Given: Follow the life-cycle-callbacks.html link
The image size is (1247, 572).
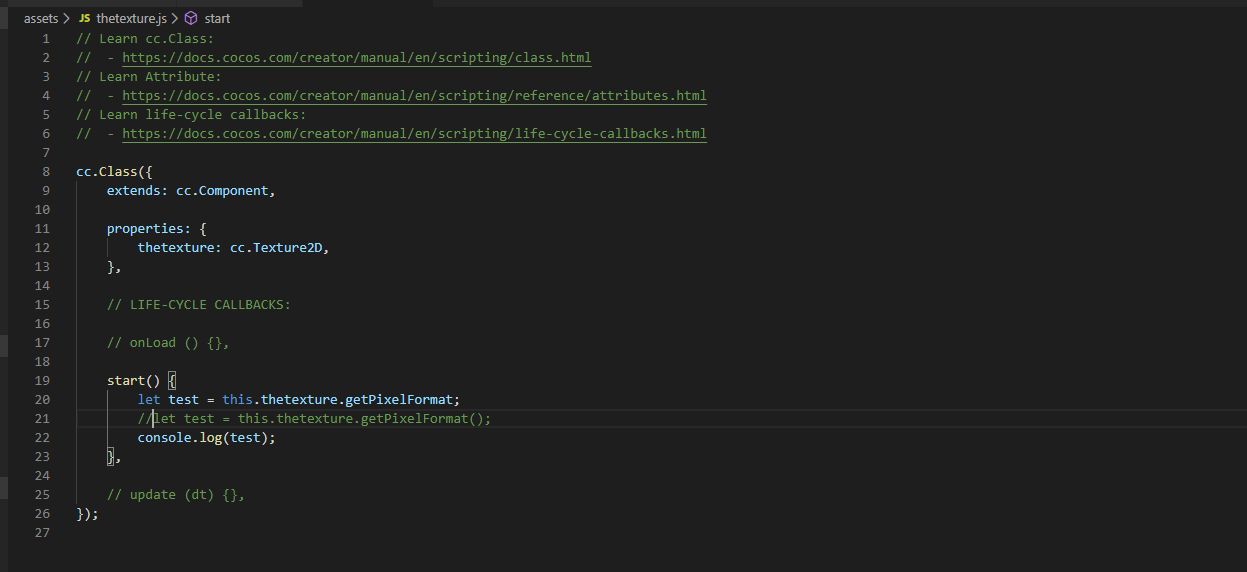Looking at the screenshot, I should click(414, 134).
